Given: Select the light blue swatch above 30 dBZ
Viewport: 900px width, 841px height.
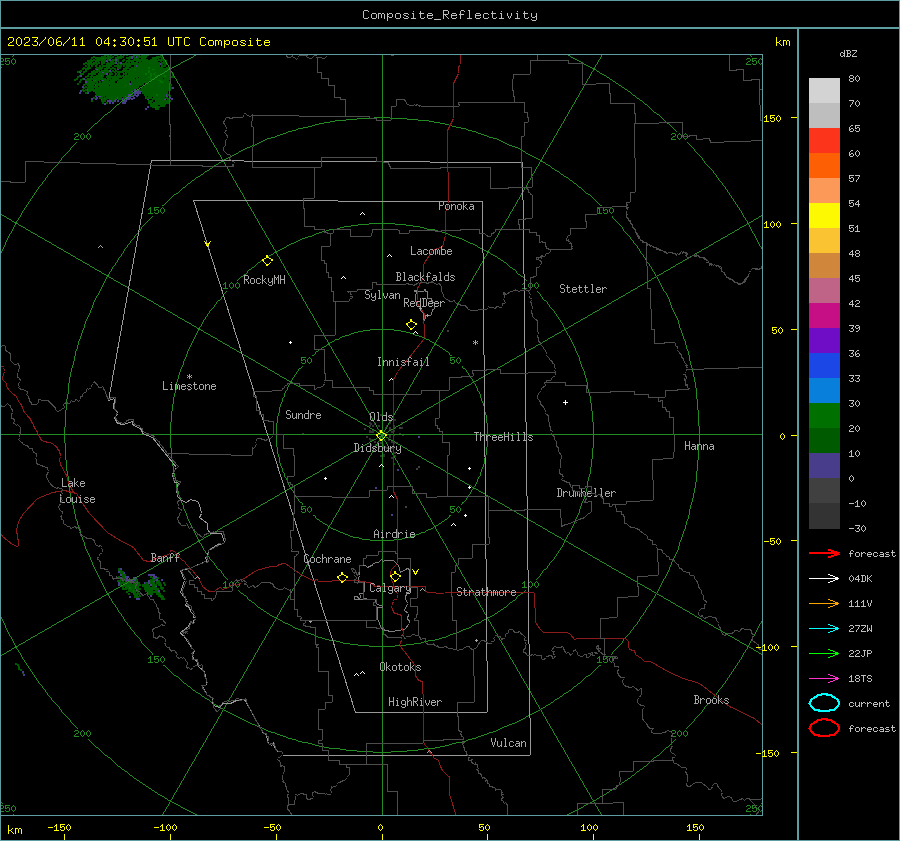Looking at the screenshot, I should (824, 391).
